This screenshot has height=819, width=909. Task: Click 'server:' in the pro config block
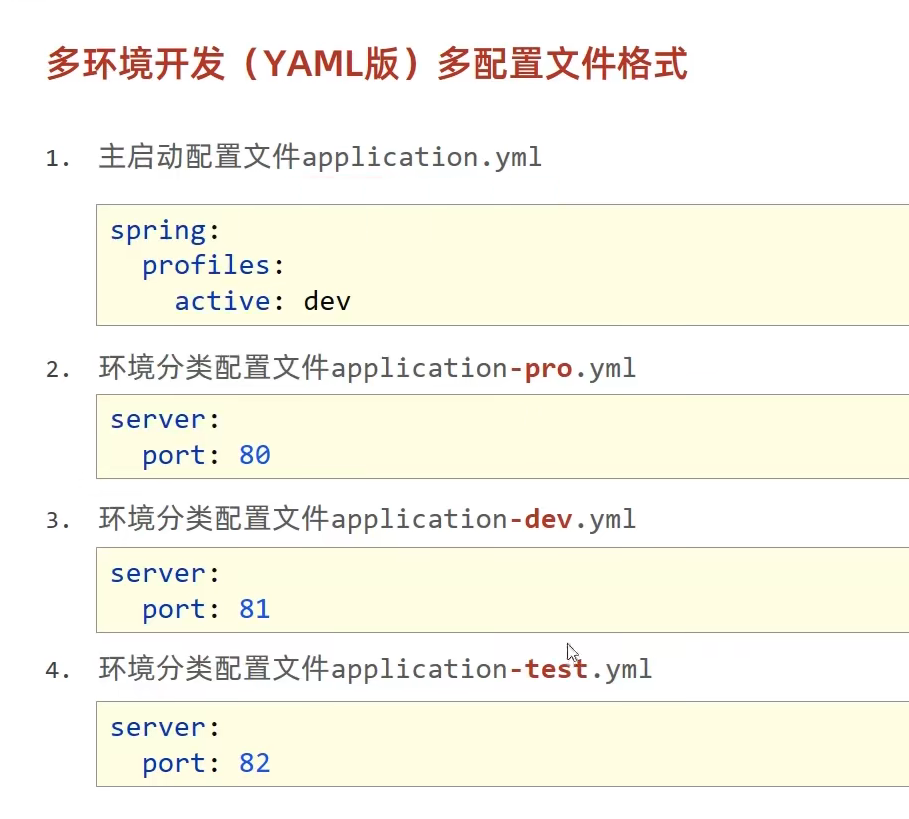[x=165, y=420]
